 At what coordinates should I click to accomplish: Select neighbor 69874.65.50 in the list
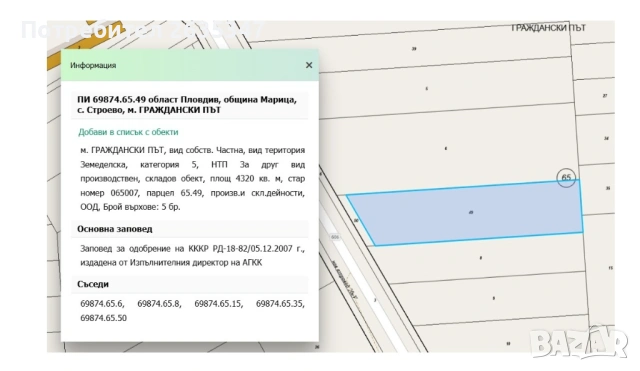(104, 318)
